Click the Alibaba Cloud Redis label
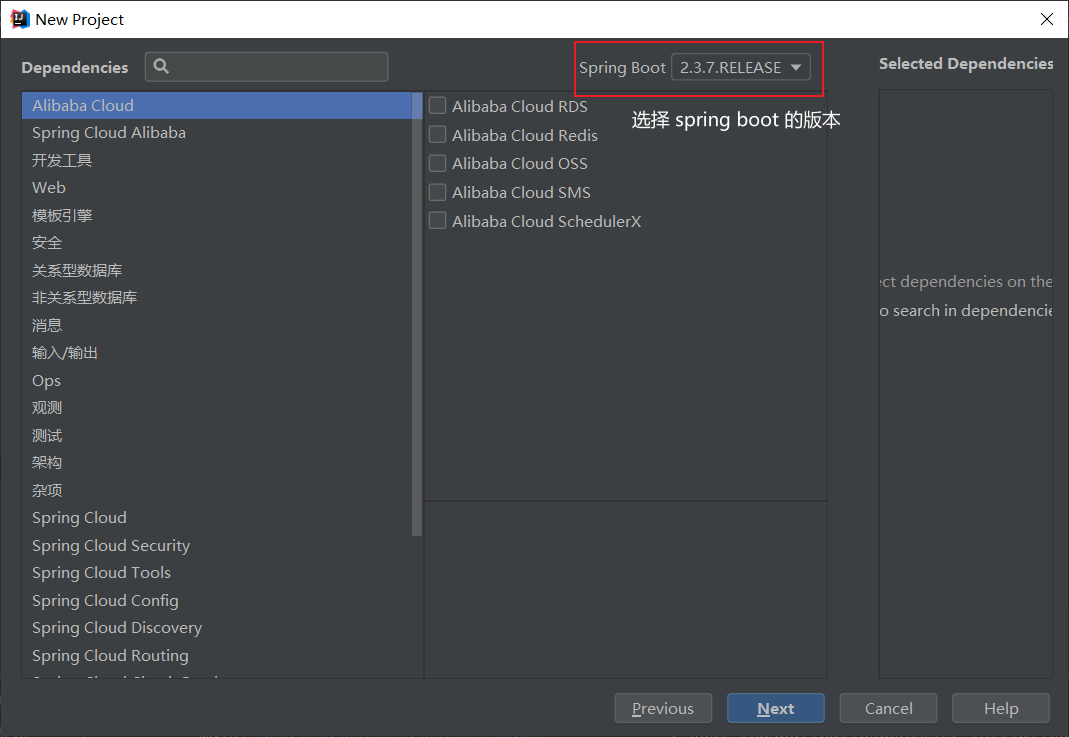This screenshot has width=1069, height=737. pyautogui.click(x=525, y=135)
